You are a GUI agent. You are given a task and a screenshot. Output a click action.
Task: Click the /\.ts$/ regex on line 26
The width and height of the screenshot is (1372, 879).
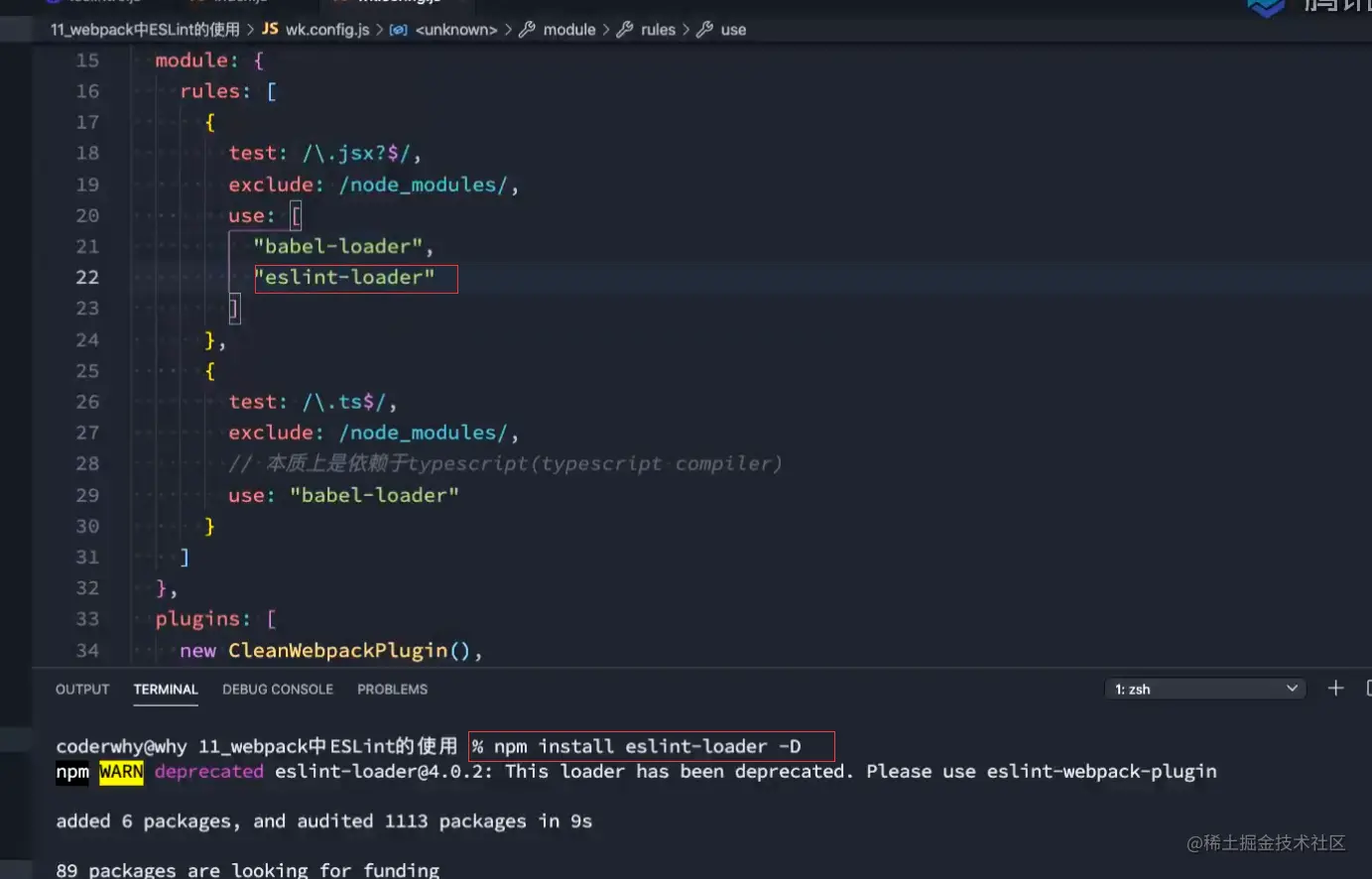tap(345, 402)
